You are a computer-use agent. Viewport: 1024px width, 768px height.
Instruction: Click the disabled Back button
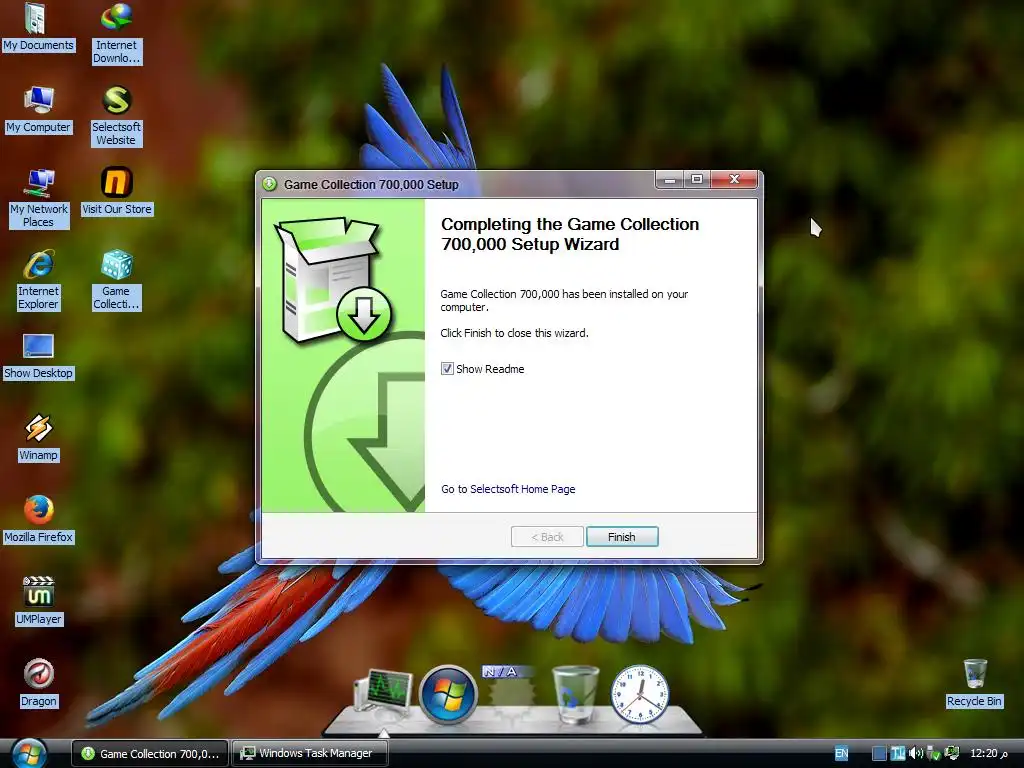pos(547,537)
